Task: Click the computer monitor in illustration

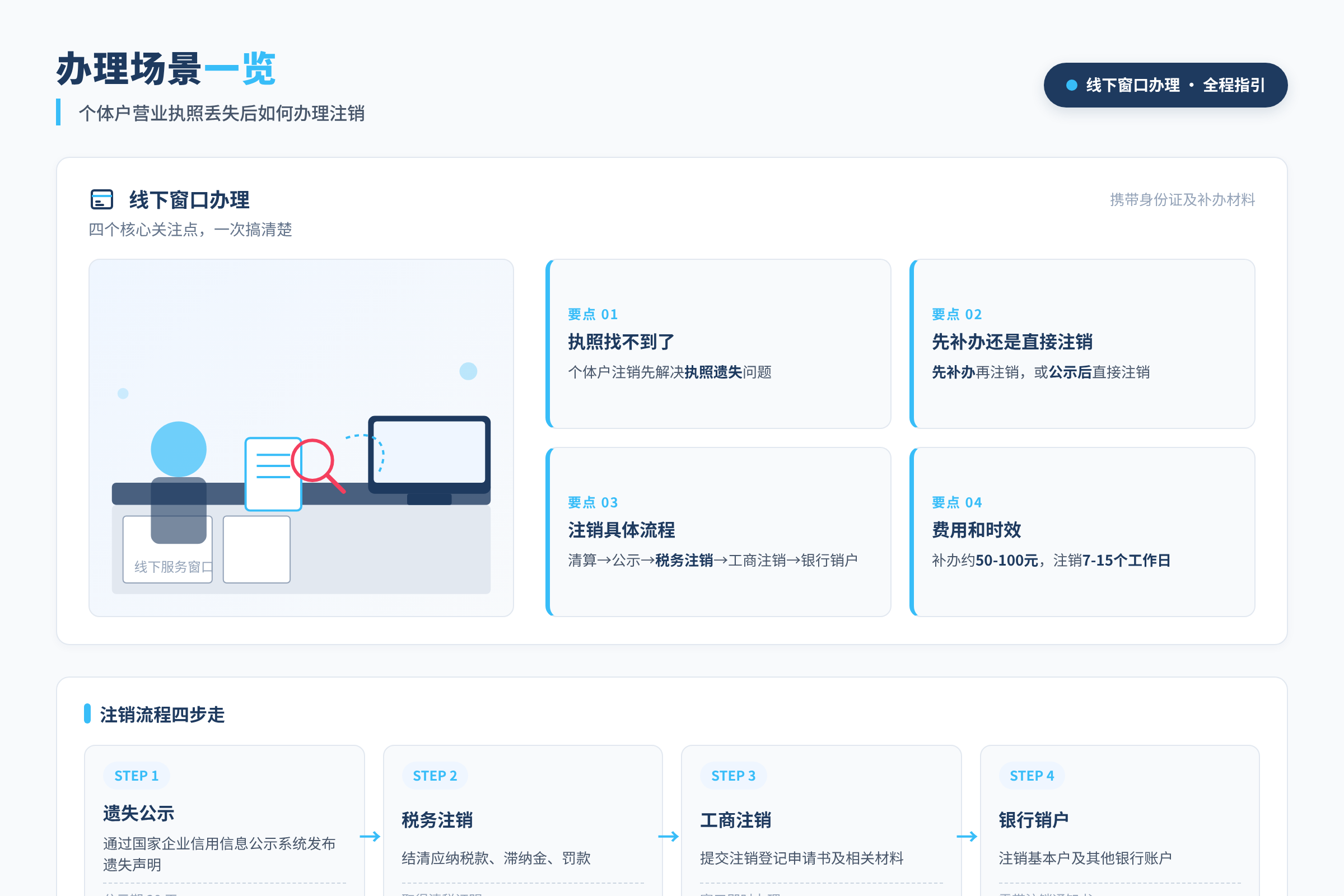Action: click(x=429, y=459)
